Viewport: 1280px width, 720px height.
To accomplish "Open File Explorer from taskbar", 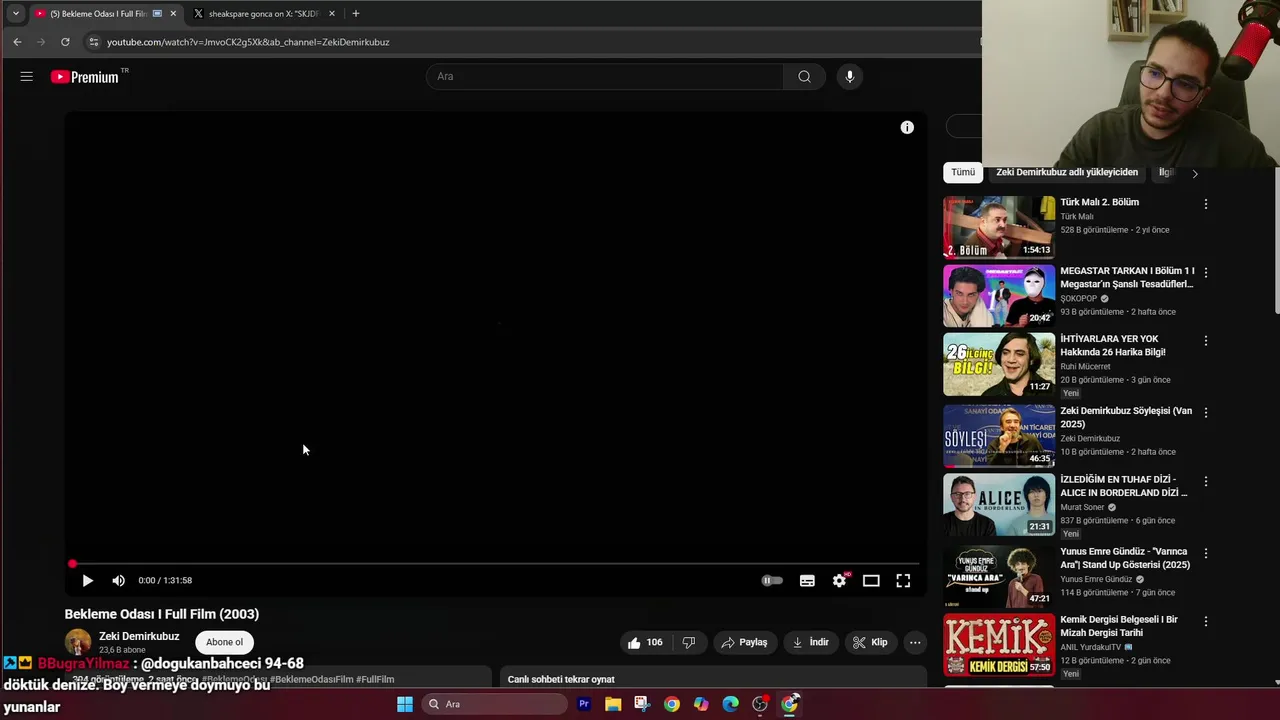I will click(613, 704).
